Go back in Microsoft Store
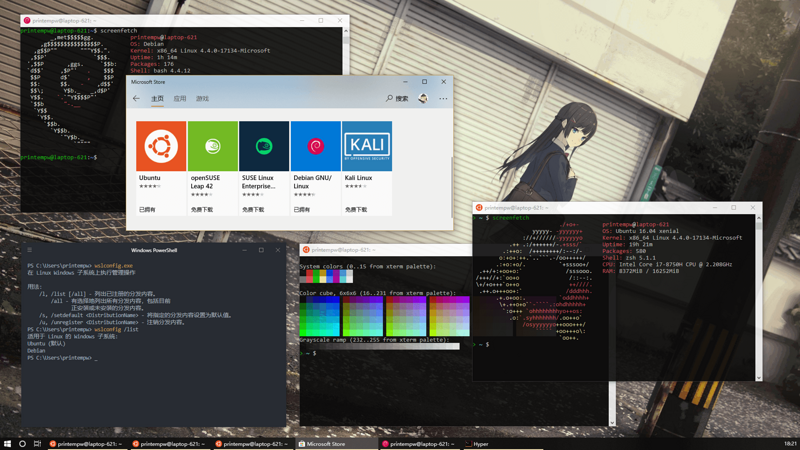This screenshot has width=800, height=450. pyautogui.click(x=136, y=98)
